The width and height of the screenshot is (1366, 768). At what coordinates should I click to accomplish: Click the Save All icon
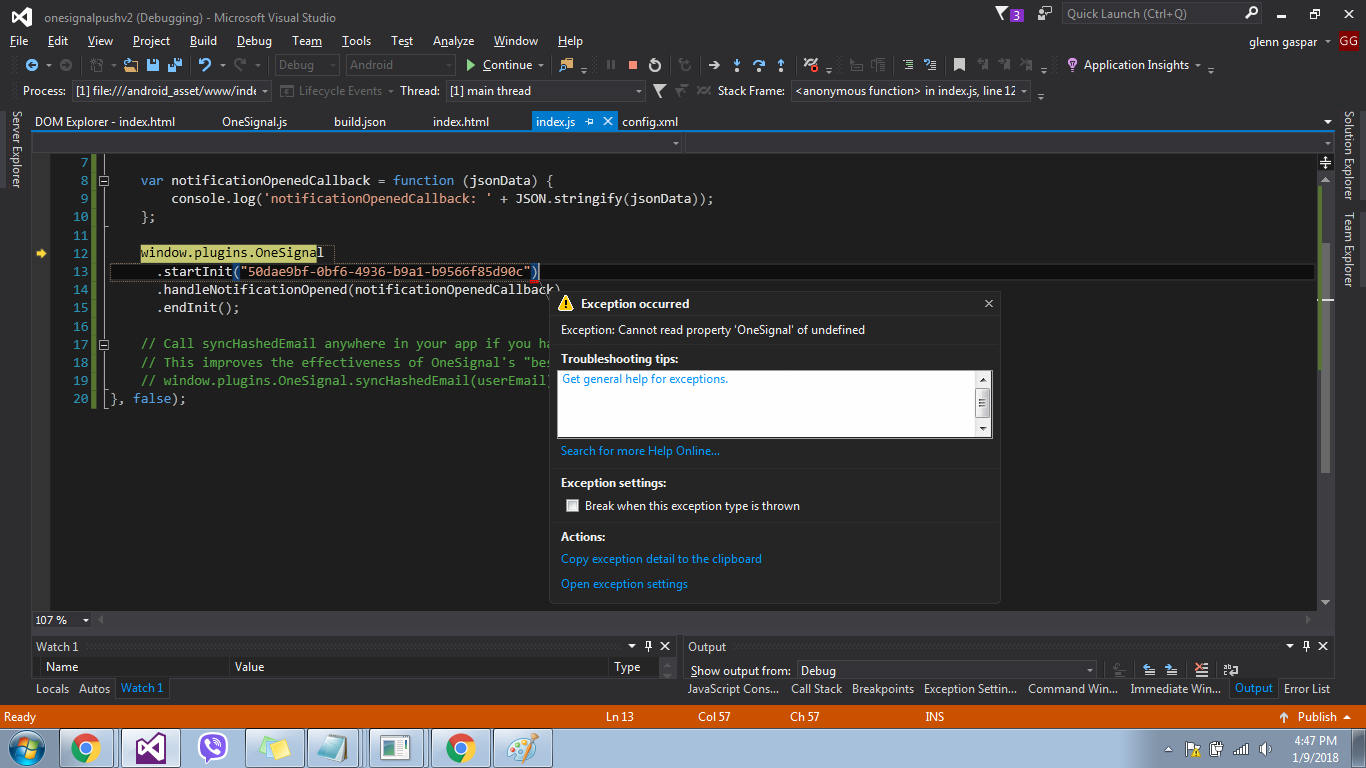(173, 64)
